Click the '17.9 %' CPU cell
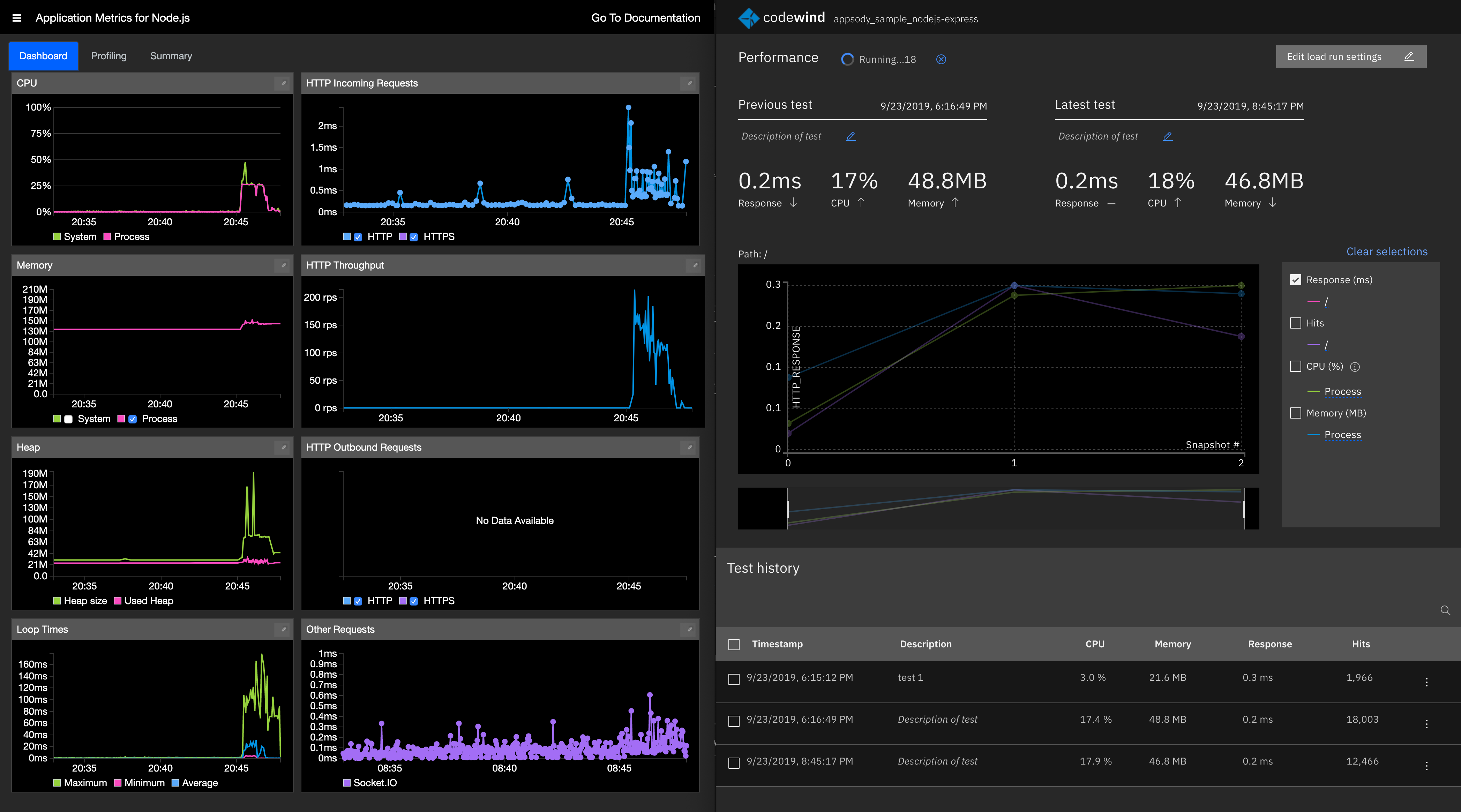This screenshot has width=1461, height=812. click(1095, 761)
